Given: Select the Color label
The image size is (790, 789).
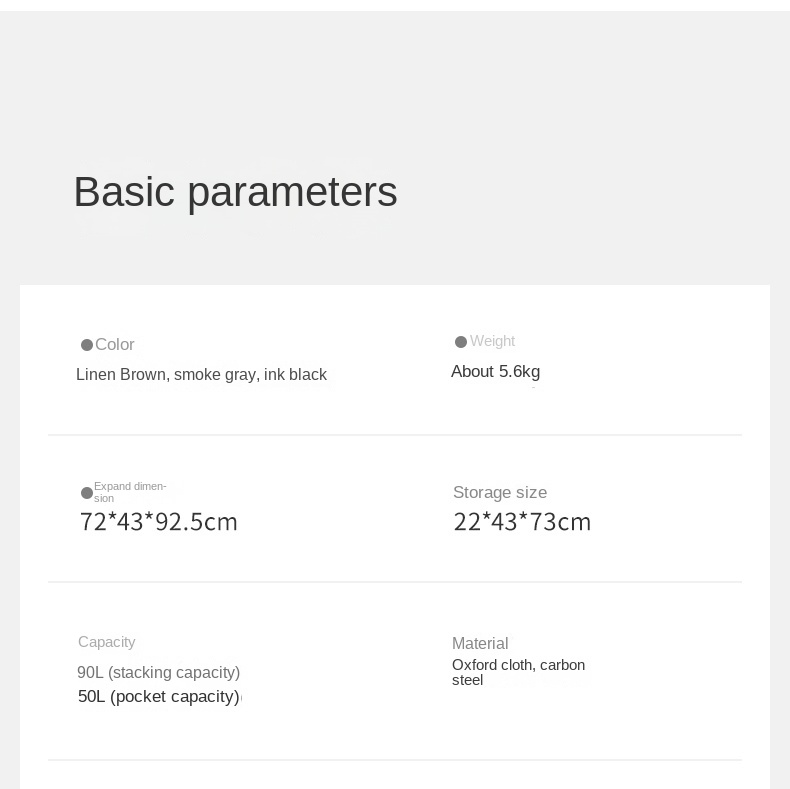Looking at the screenshot, I should pyautogui.click(x=115, y=344).
